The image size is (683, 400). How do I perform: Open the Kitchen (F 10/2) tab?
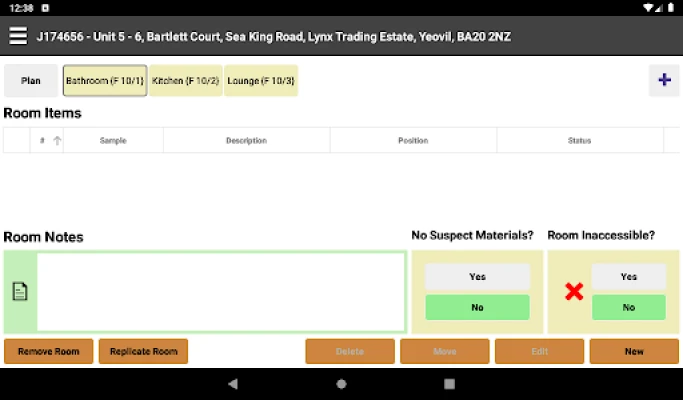coord(185,80)
